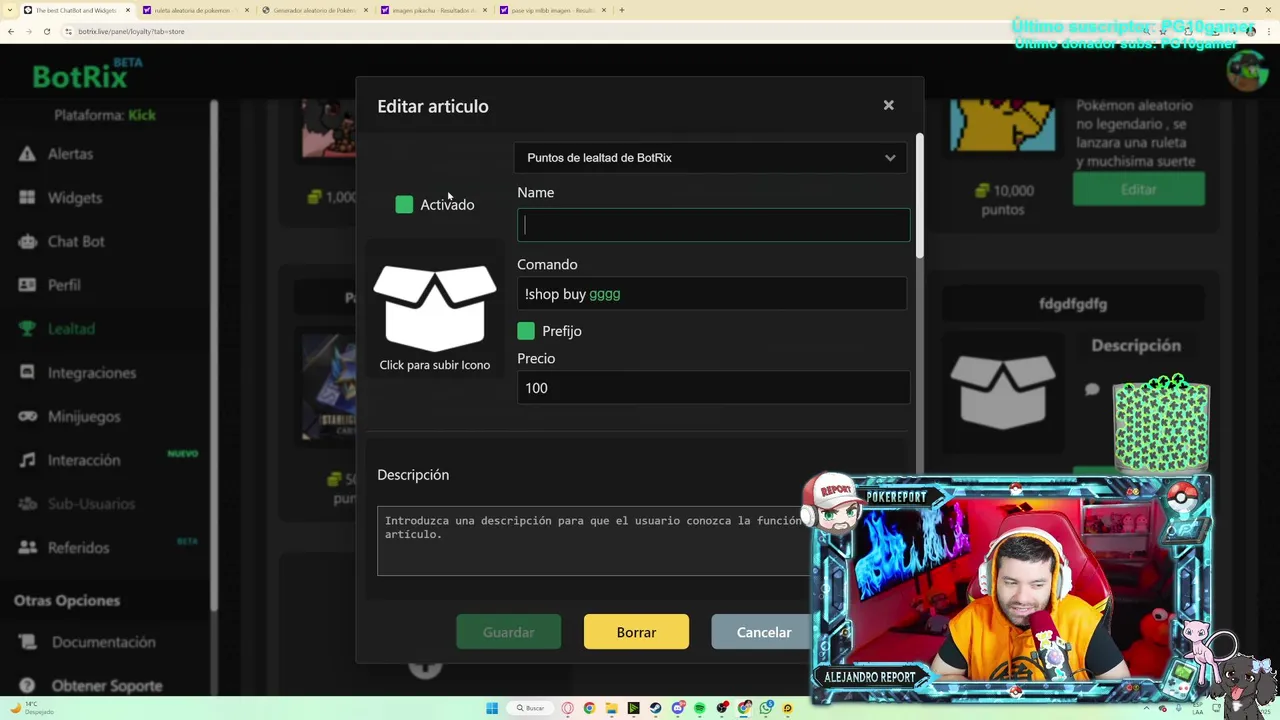Image resolution: width=1280 pixels, height=720 pixels.
Task: Open the Referidos people icon in sidebar
Action: pyautogui.click(x=27, y=548)
